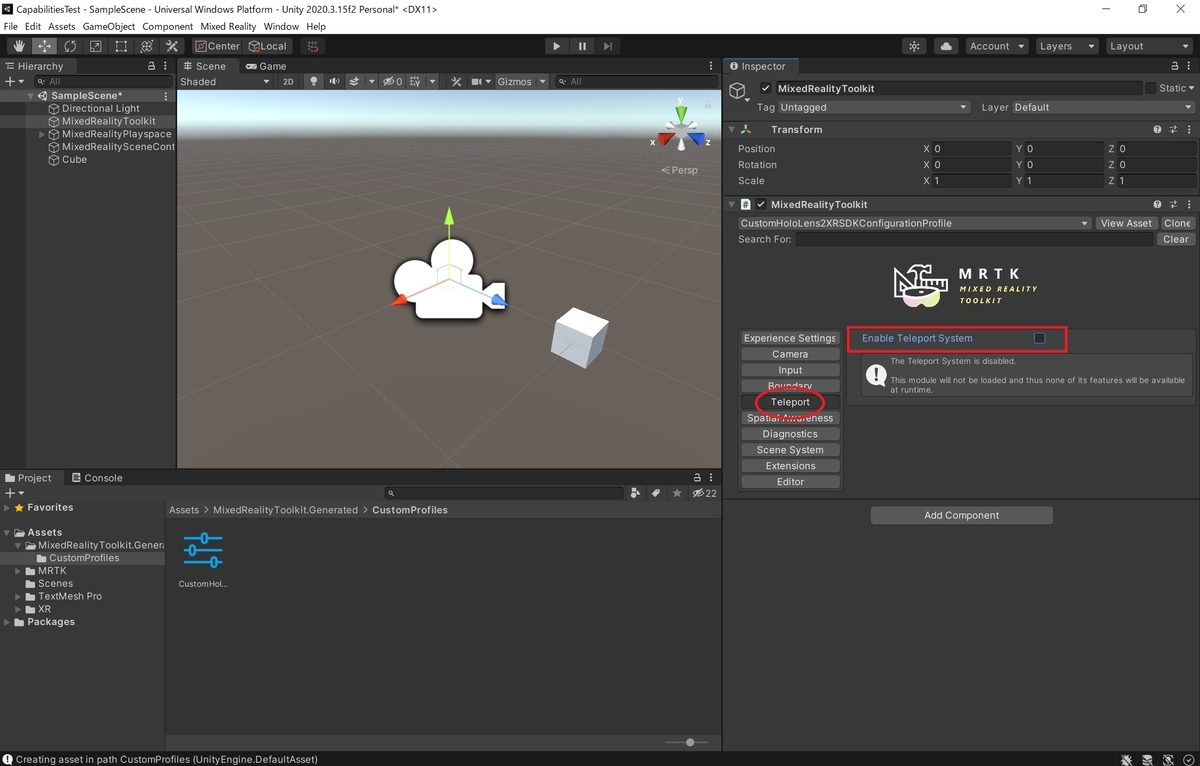Expand the MRTK folder in Project
The width and height of the screenshot is (1200, 766).
[x=18, y=571]
